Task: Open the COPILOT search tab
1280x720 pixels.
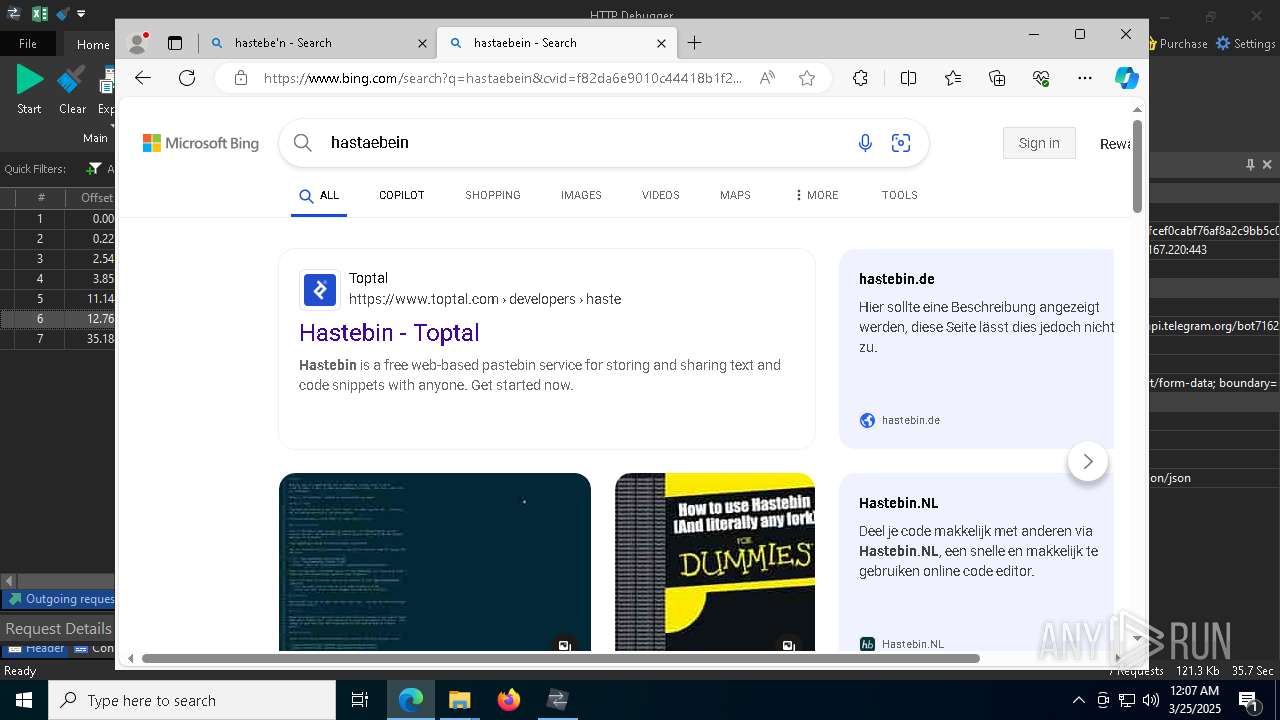Action: coord(402,195)
